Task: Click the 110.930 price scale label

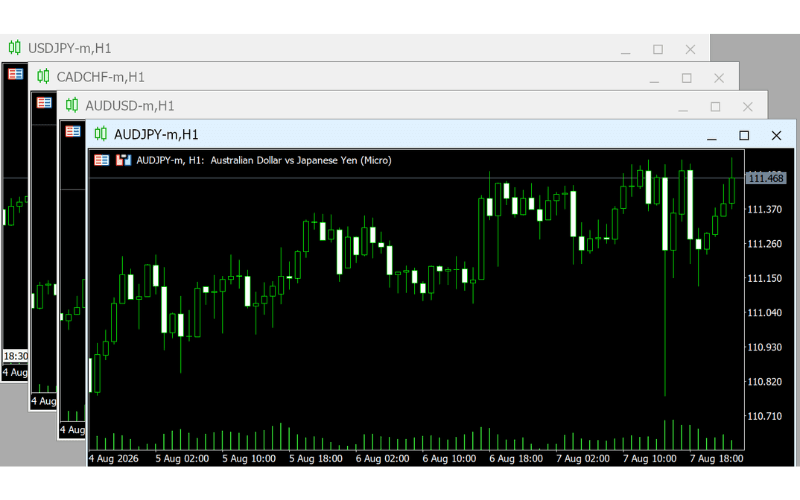Action: click(764, 347)
